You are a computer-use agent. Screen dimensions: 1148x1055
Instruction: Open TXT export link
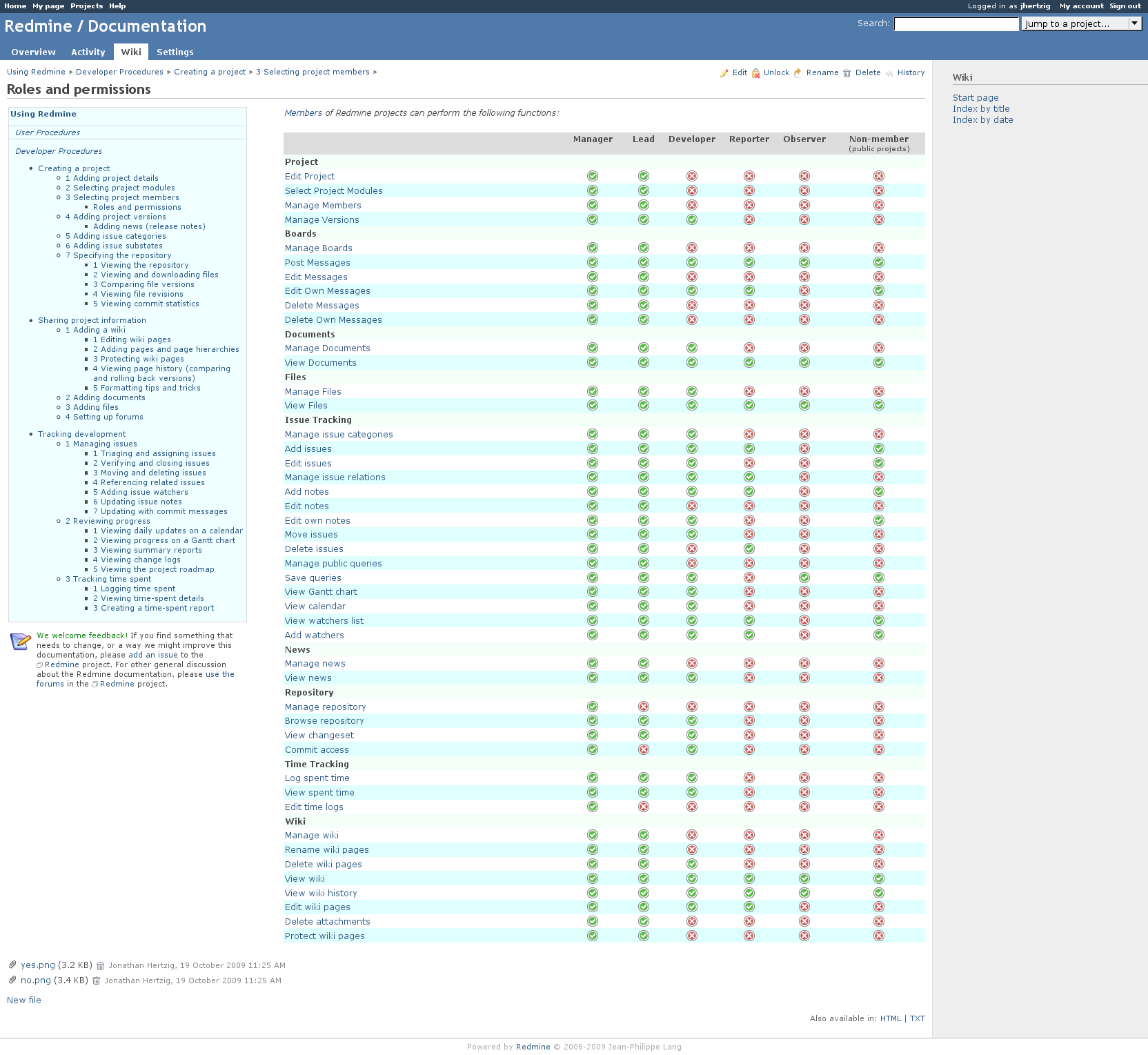point(918,1018)
